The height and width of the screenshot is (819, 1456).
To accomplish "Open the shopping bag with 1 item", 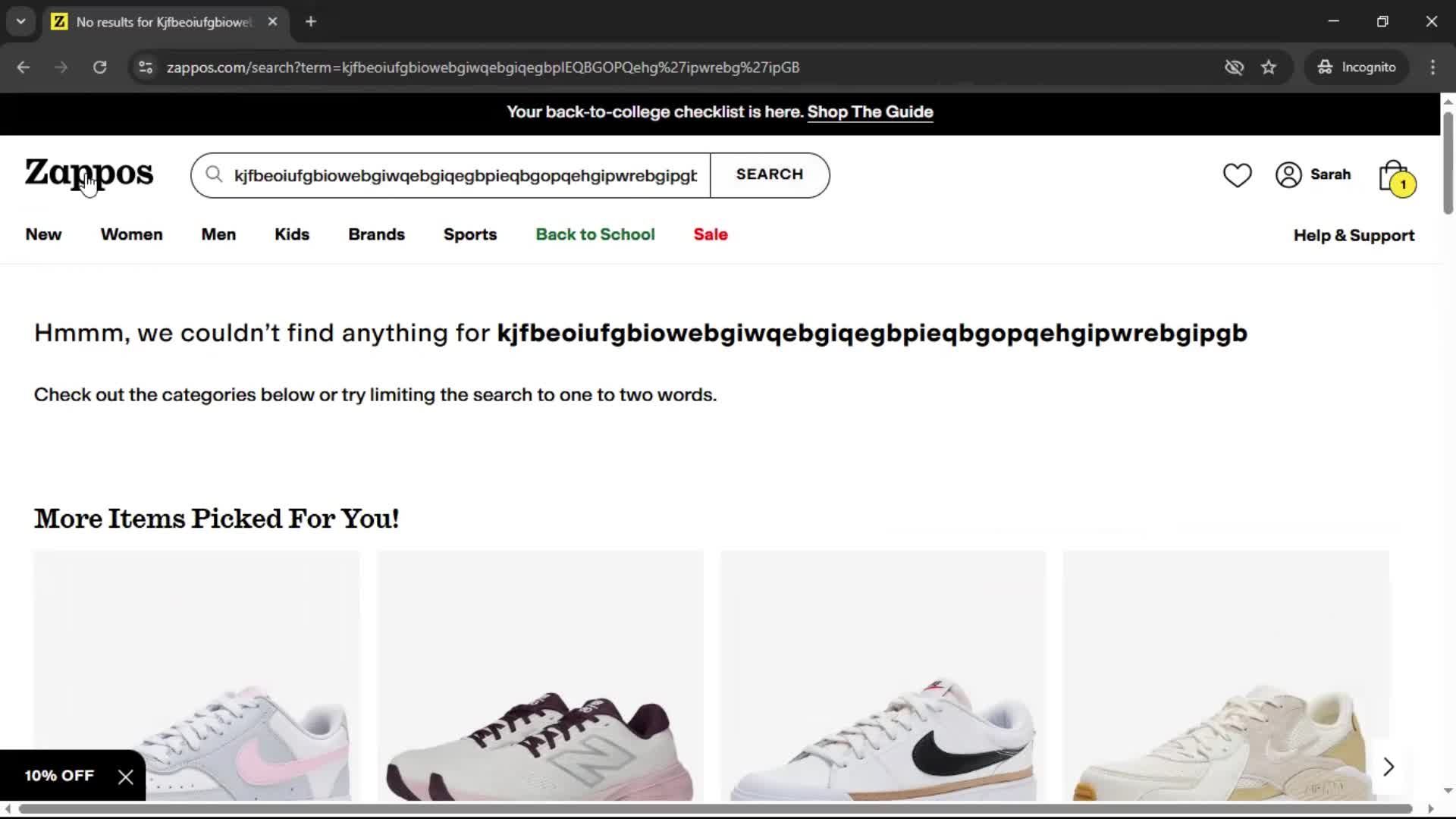I will coord(1396,178).
